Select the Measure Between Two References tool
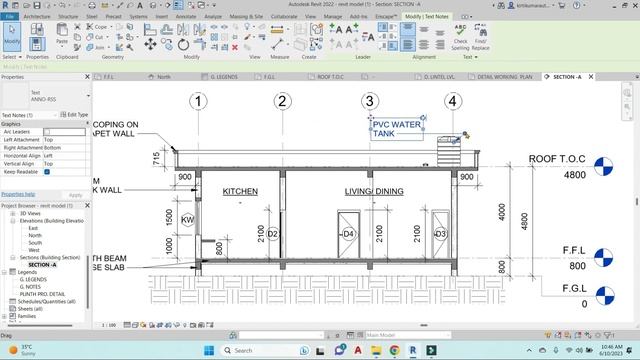The width and height of the screenshot is (640, 360). click(x=277, y=29)
